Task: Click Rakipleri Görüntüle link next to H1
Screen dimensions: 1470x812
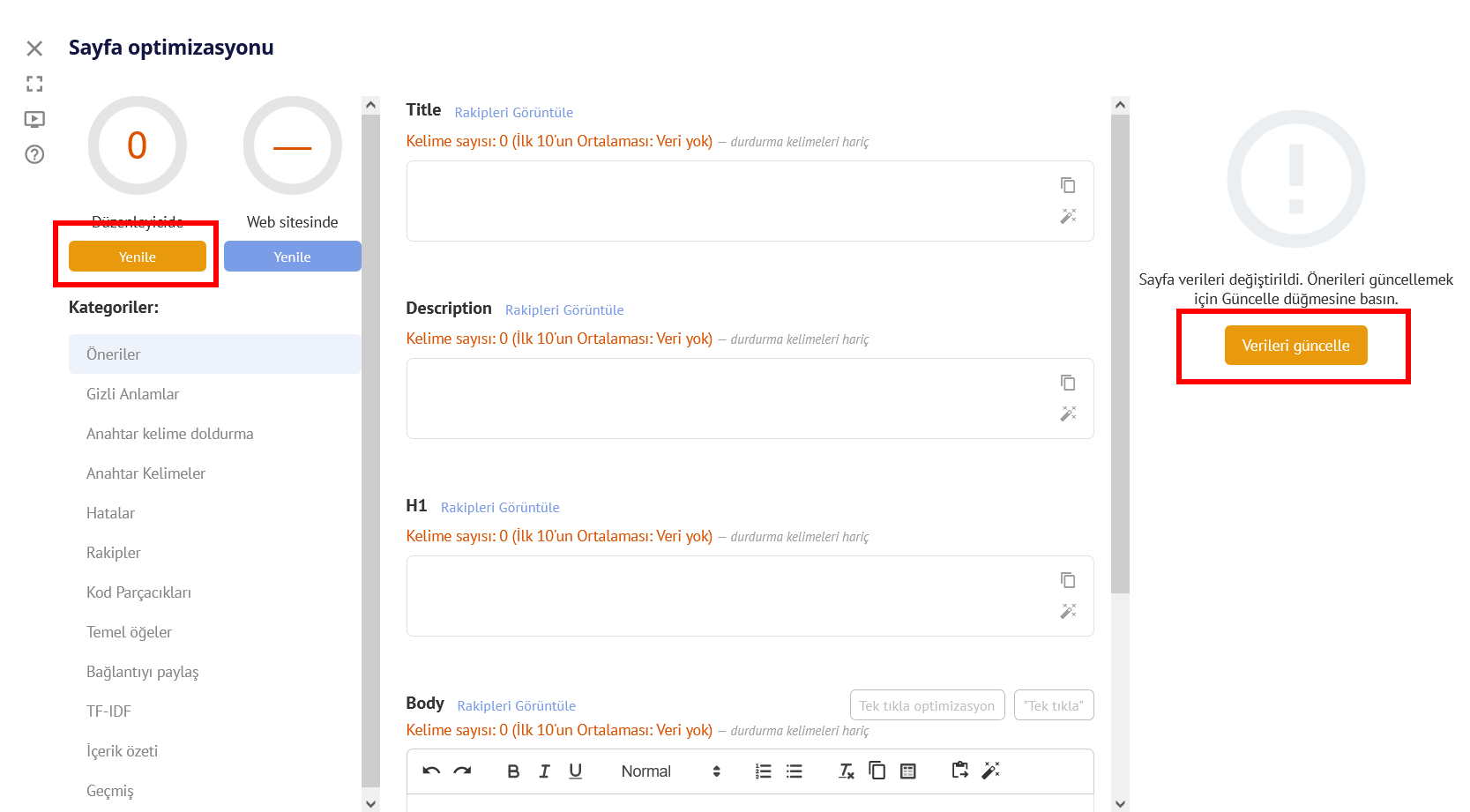Action: point(500,508)
